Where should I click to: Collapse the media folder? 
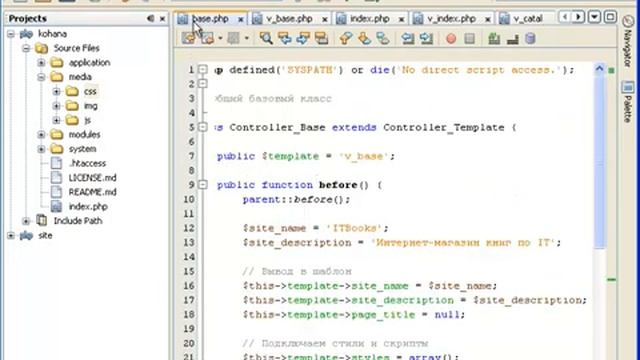click(41, 77)
